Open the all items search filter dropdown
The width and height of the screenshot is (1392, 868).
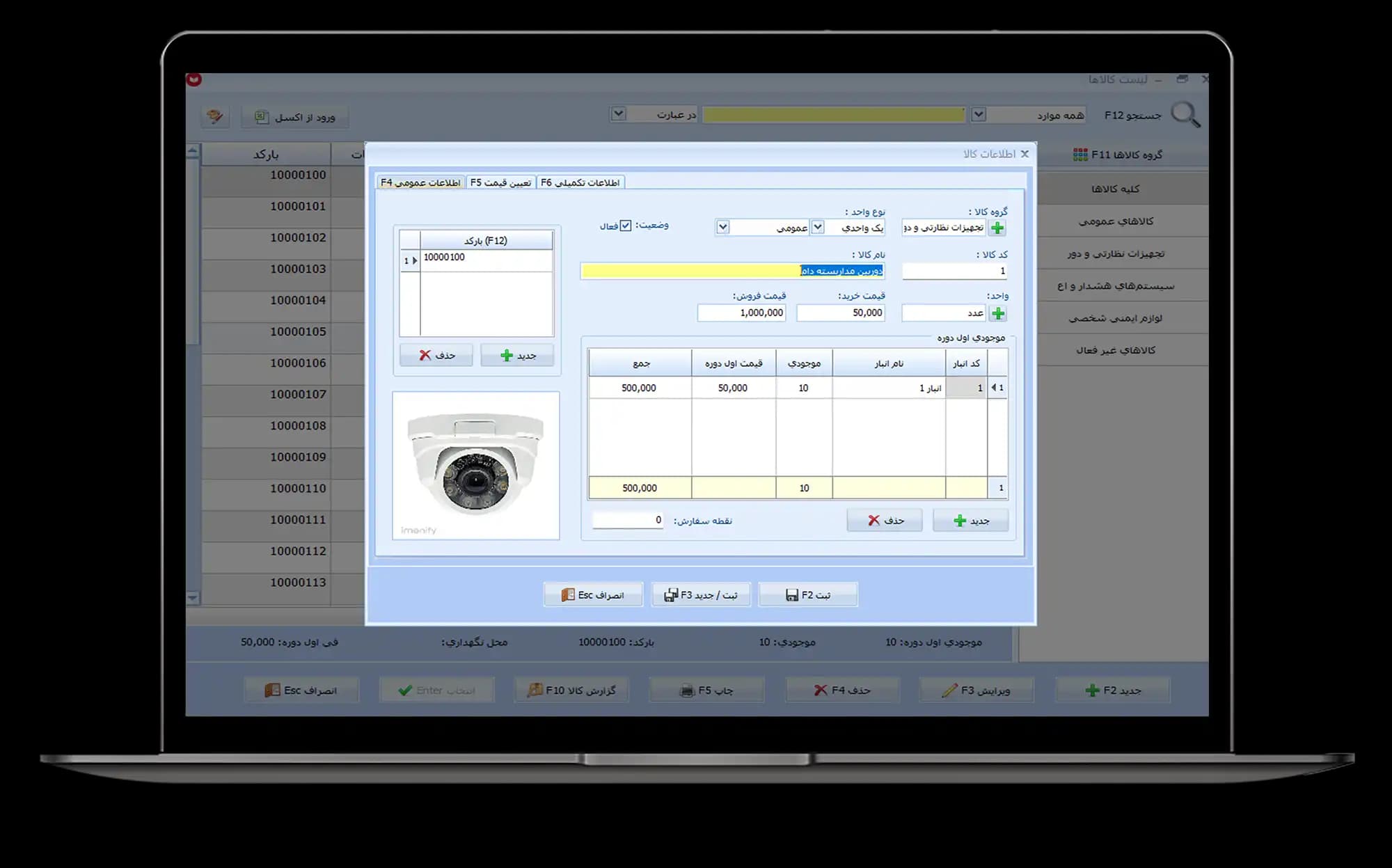pyautogui.click(x=979, y=114)
